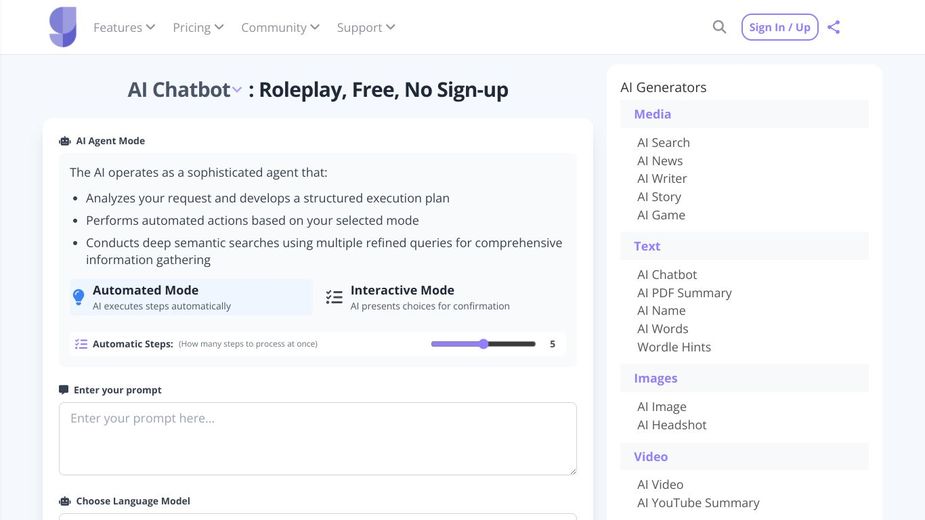This screenshot has width=925, height=520.
Task: Click the robot icon beside AI Agent Mode
Action: click(65, 142)
